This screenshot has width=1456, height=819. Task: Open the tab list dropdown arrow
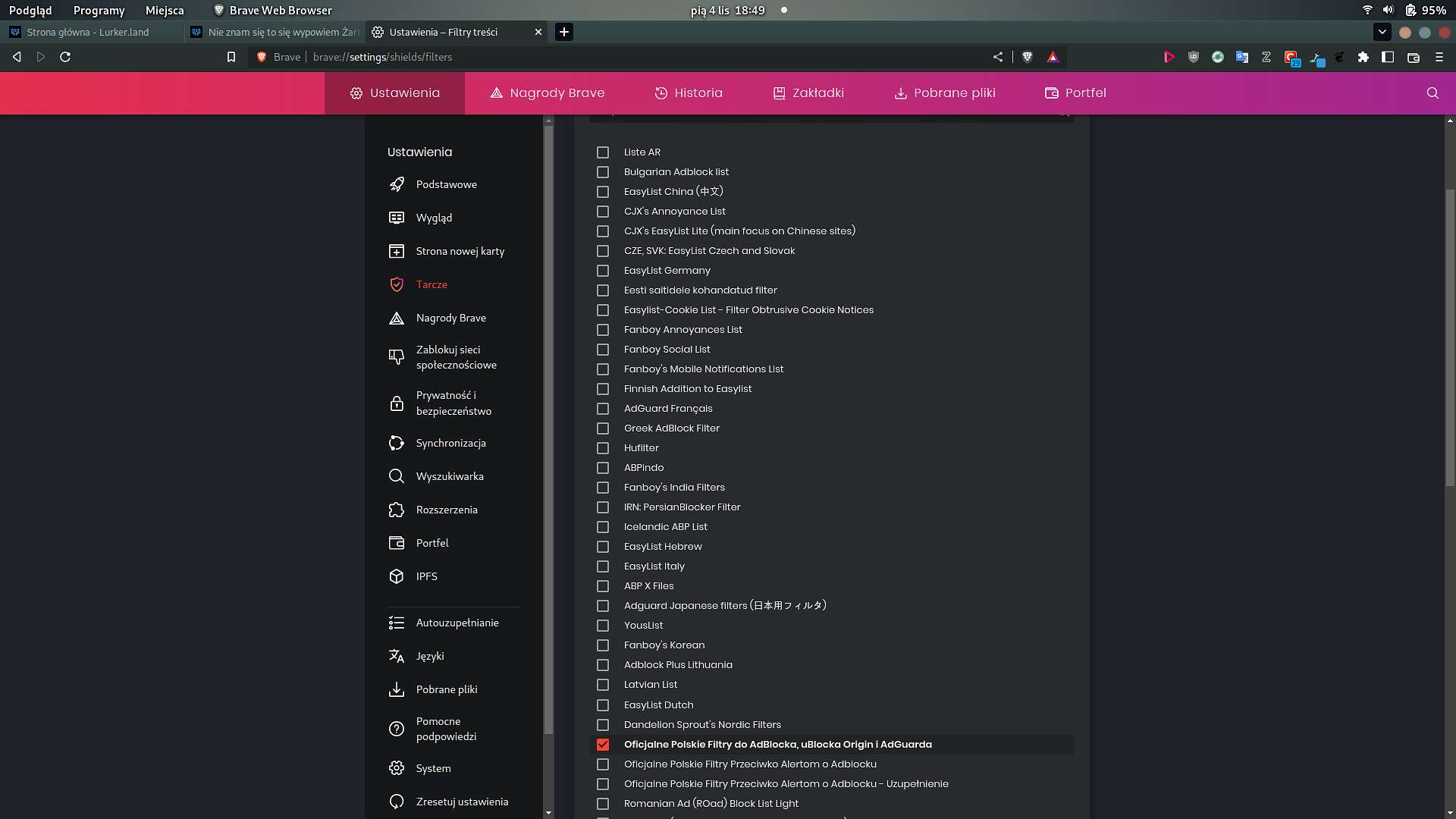pos(1382,32)
